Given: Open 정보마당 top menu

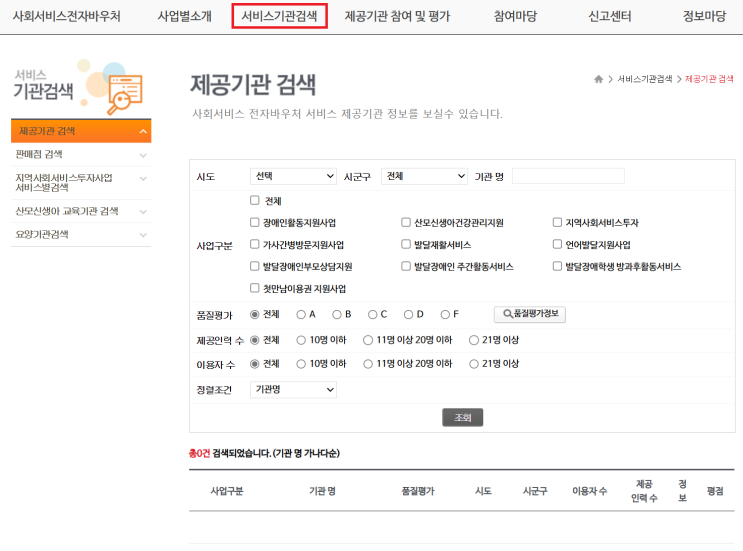Looking at the screenshot, I should [704, 16].
